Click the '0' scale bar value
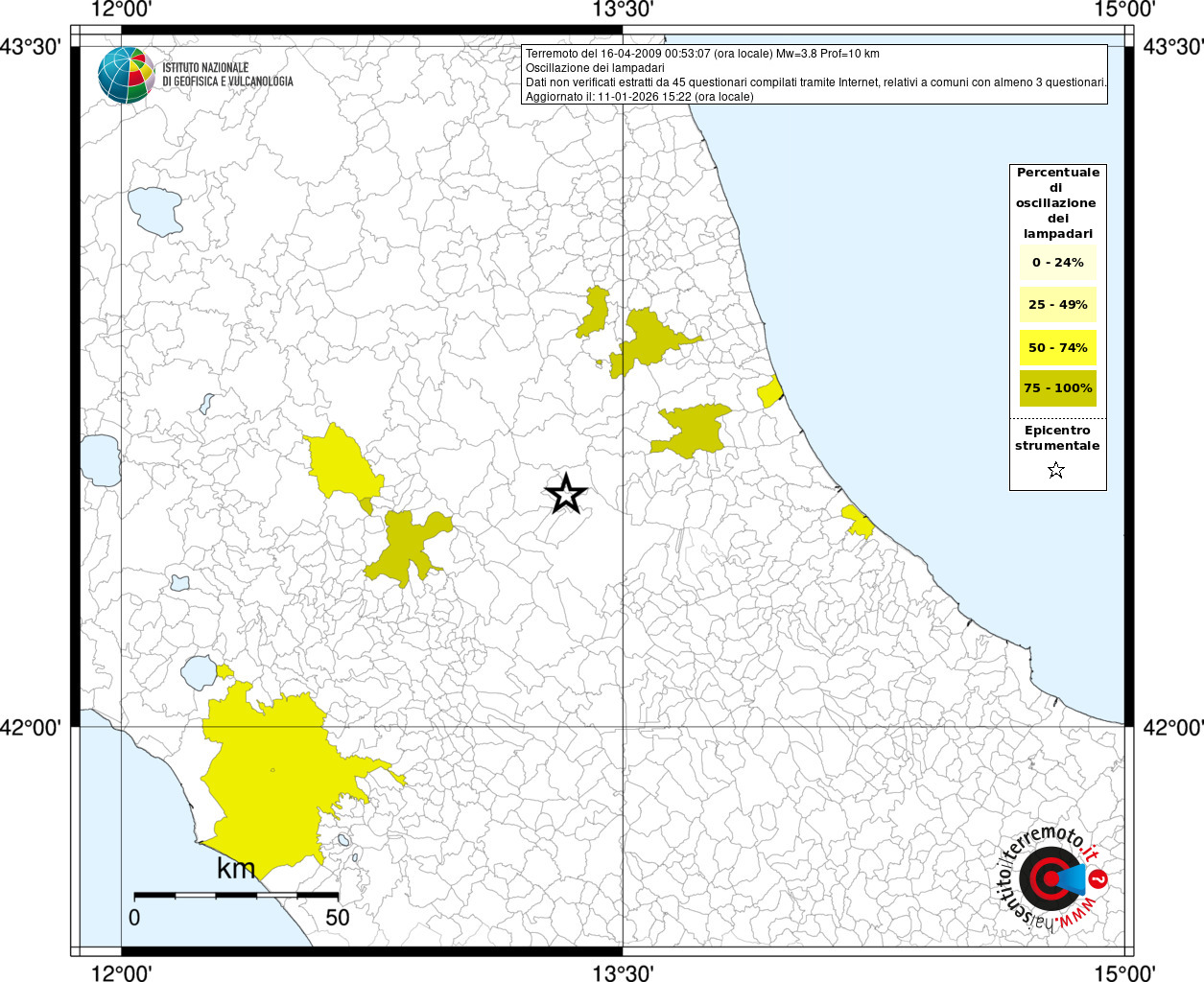1204x982 pixels. [x=134, y=918]
